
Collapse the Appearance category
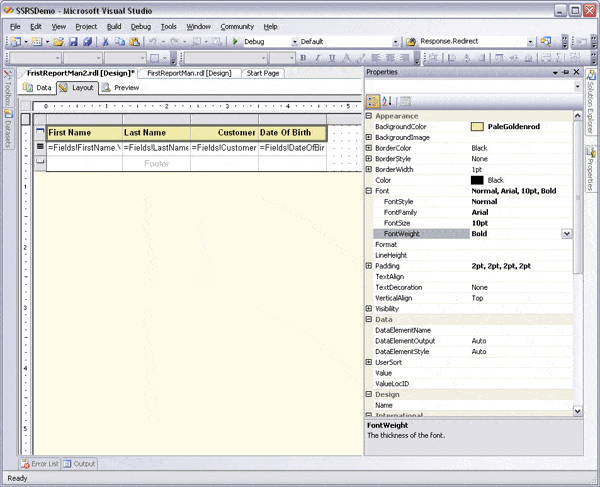click(369, 116)
